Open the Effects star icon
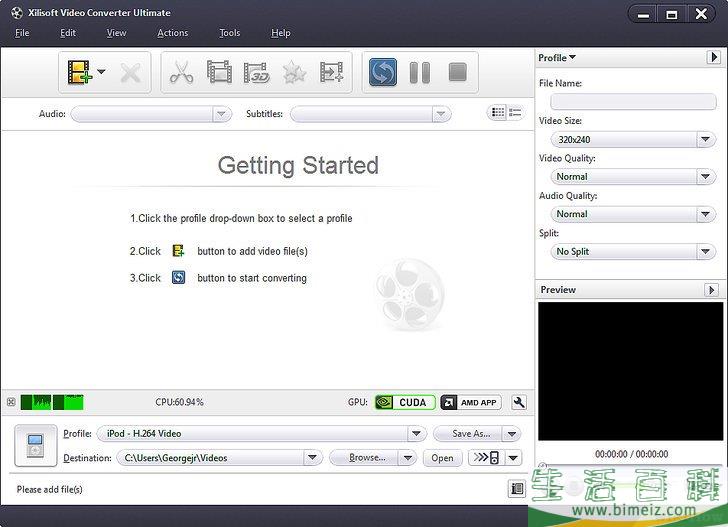 (294, 73)
